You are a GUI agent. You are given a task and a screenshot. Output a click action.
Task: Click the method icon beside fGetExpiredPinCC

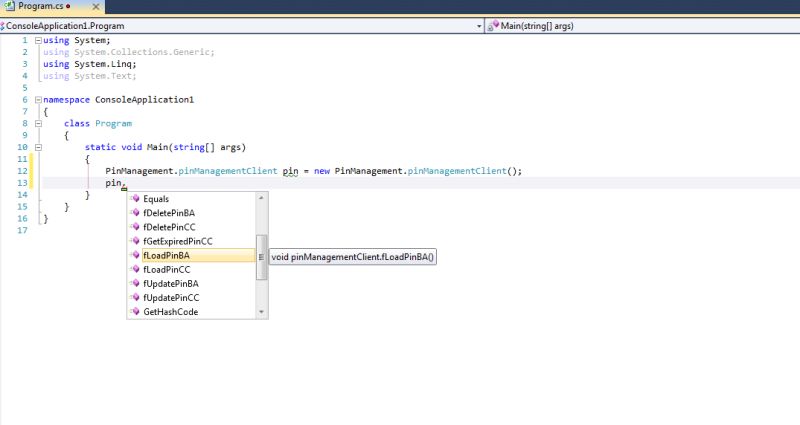pos(135,241)
